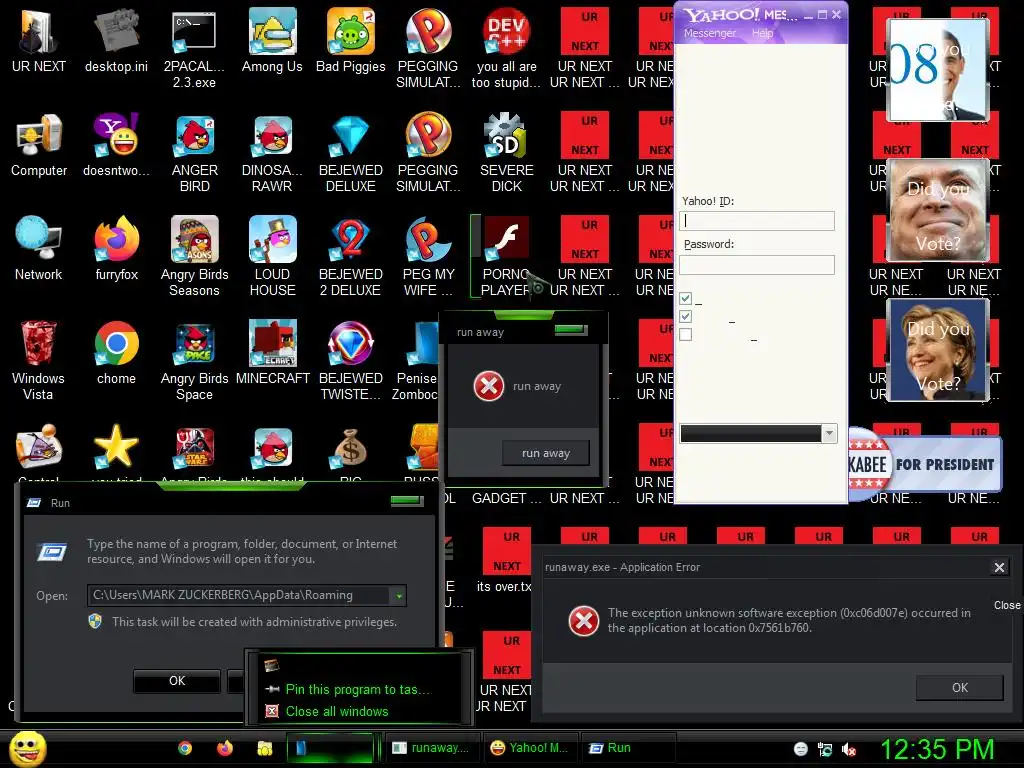
Task: Click the network tray icon
Action: point(825,750)
